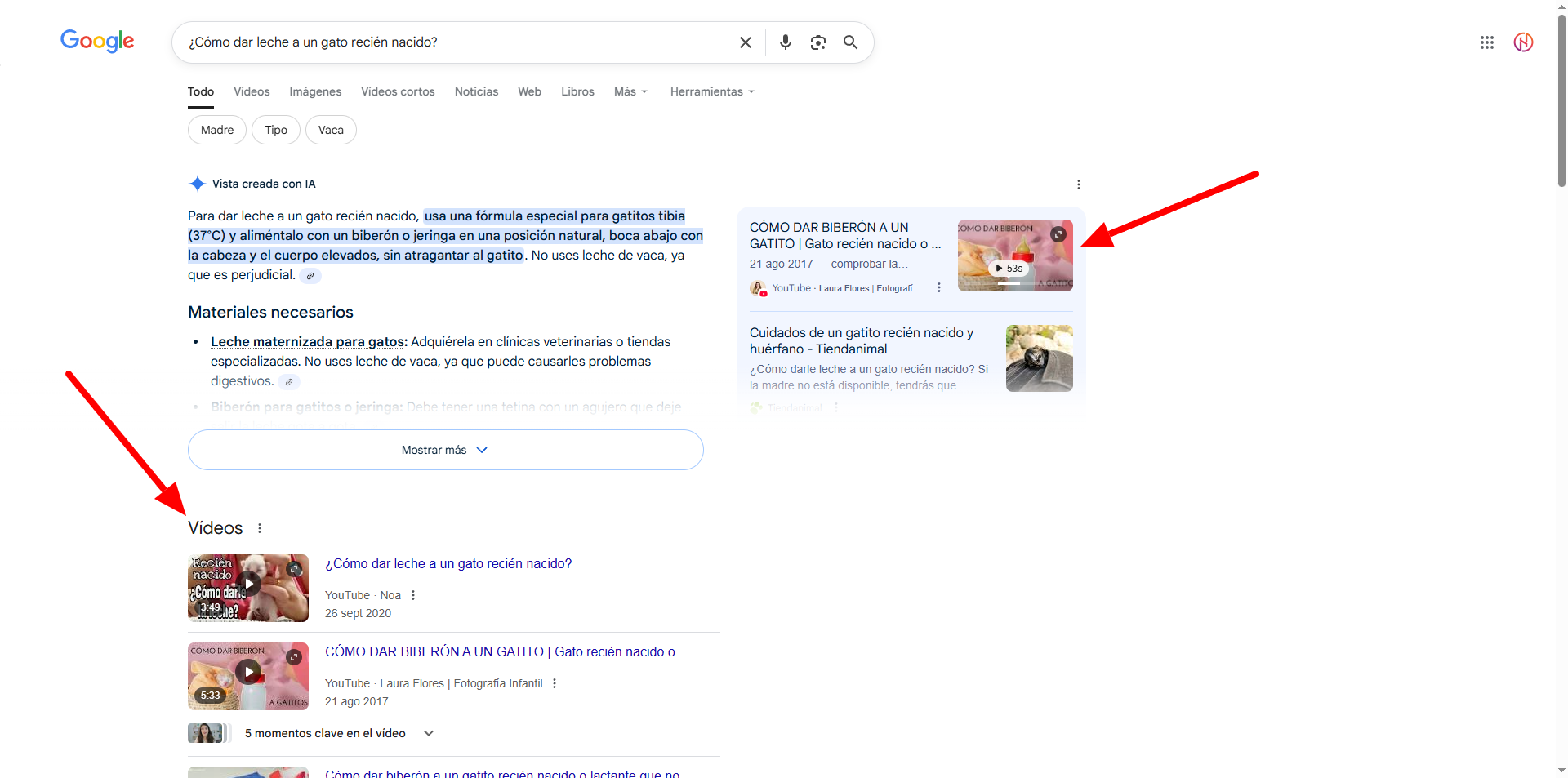1568x778 pixels.
Task: Select the Madre filter chip
Action: tap(217, 130)
